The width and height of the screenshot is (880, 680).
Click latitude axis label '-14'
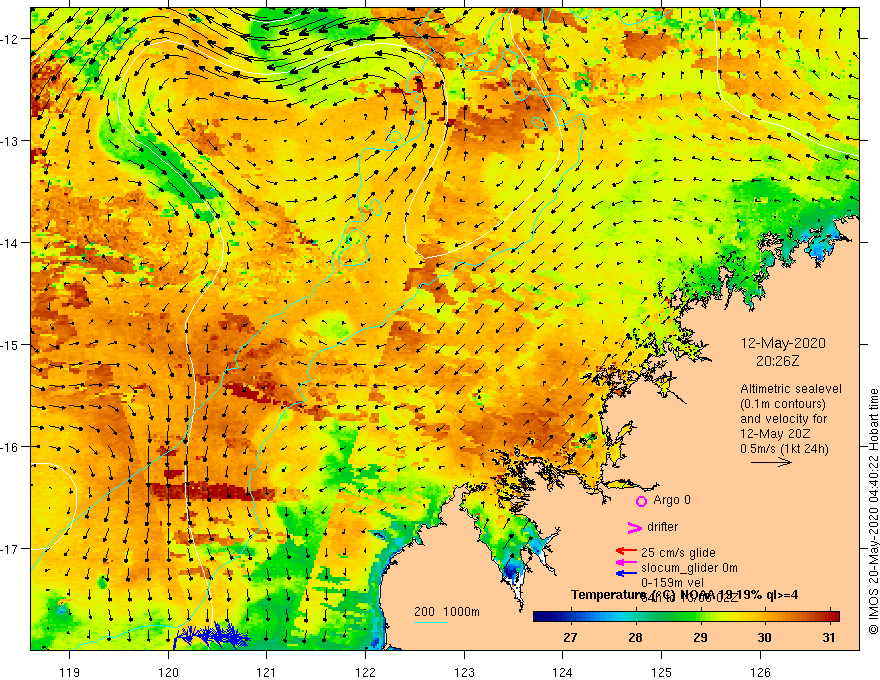coord(10,243)
